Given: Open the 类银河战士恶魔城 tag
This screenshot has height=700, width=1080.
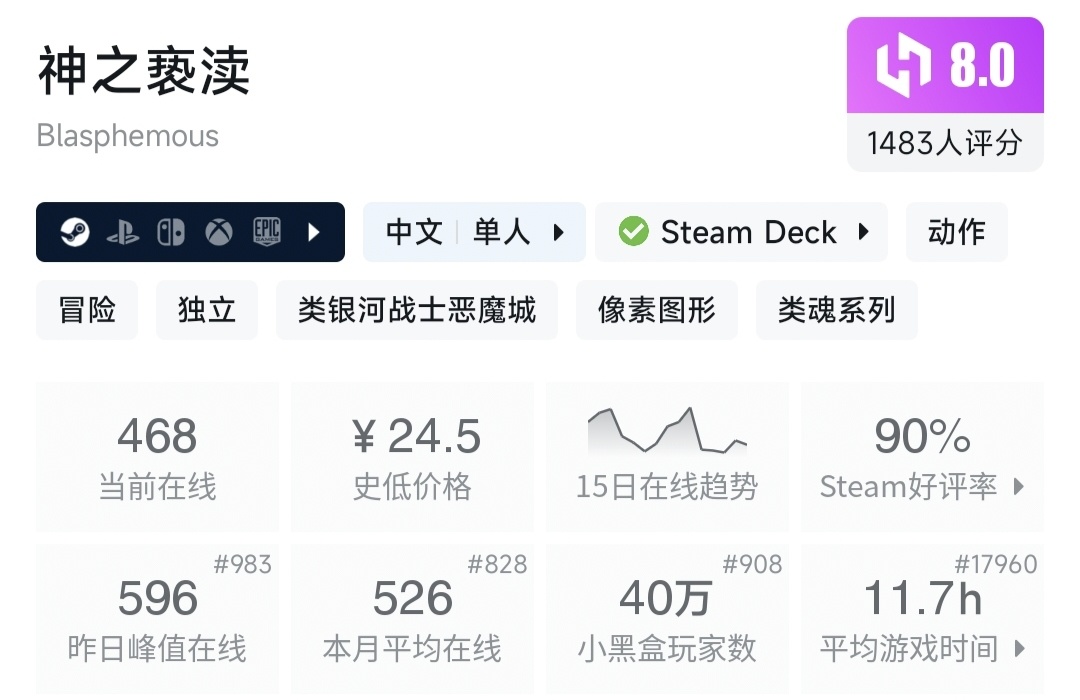Looking at the screenshot, I should 417,310.
